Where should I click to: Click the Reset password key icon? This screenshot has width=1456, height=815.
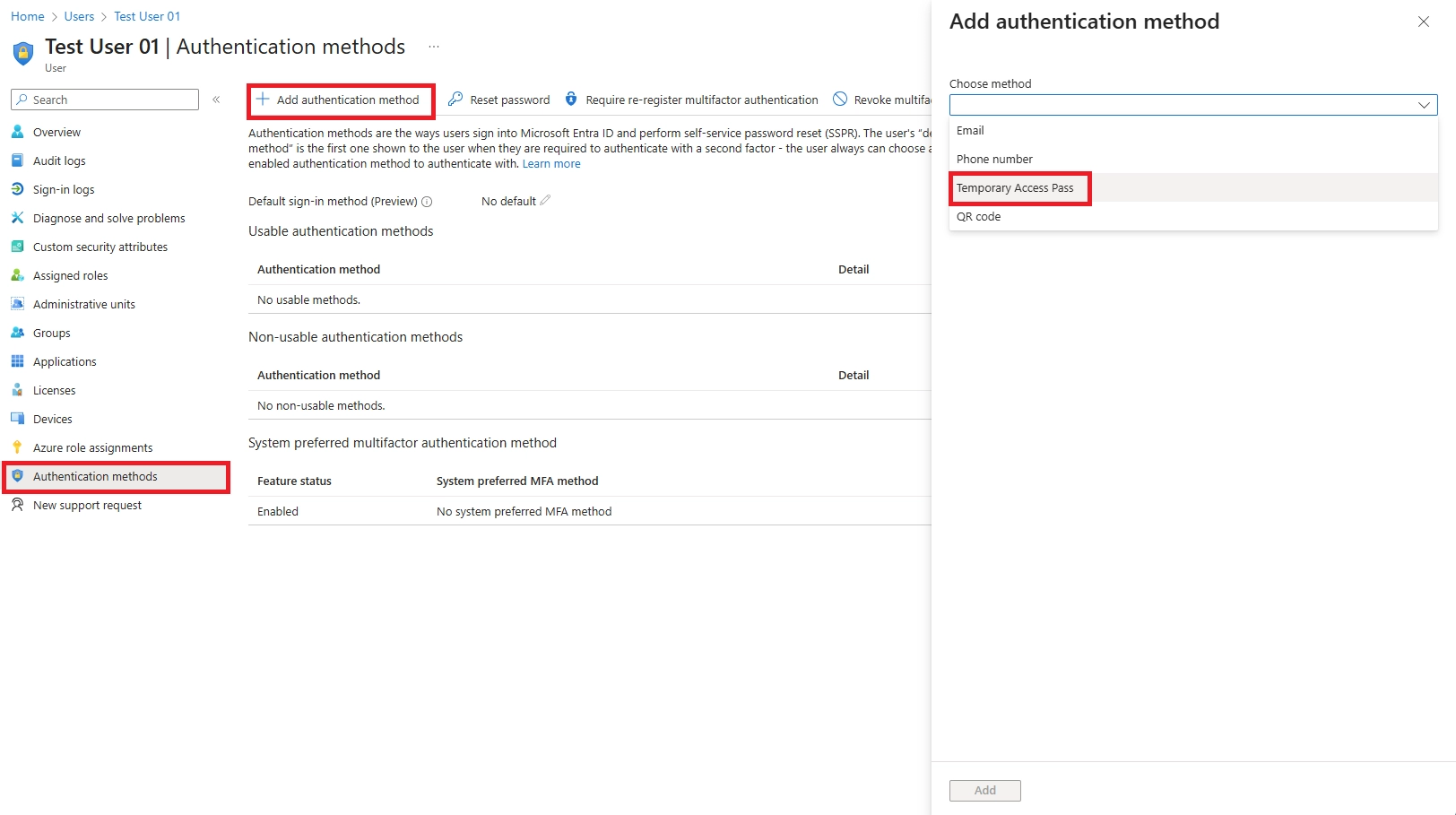[455, 100]
